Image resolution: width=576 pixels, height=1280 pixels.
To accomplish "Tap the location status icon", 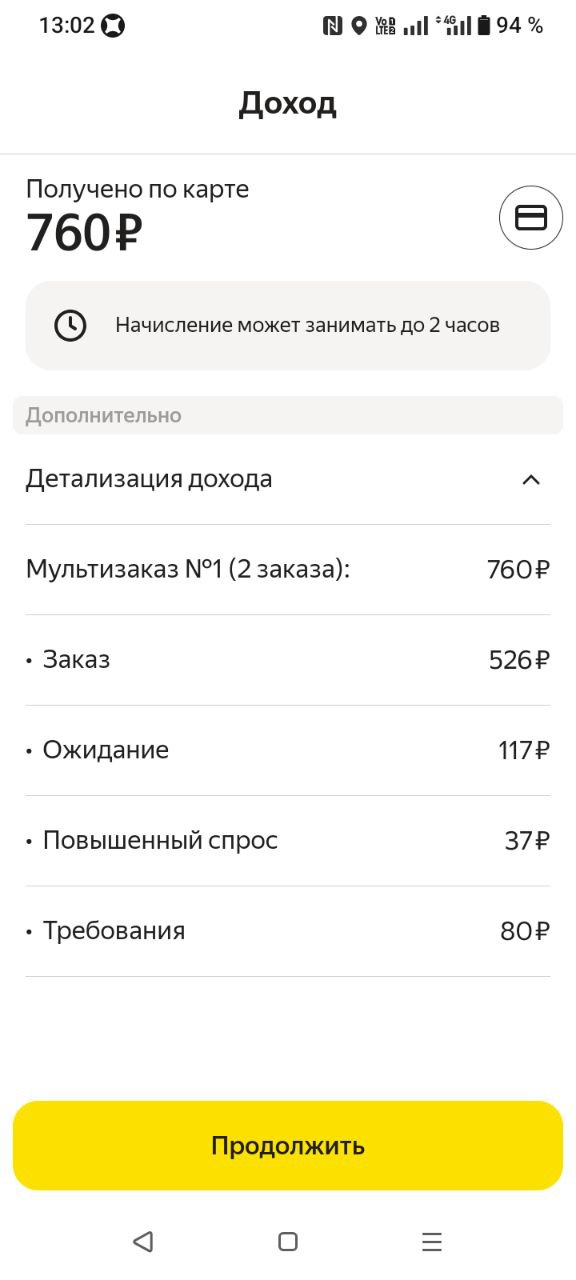I will (x=359, y=26).
